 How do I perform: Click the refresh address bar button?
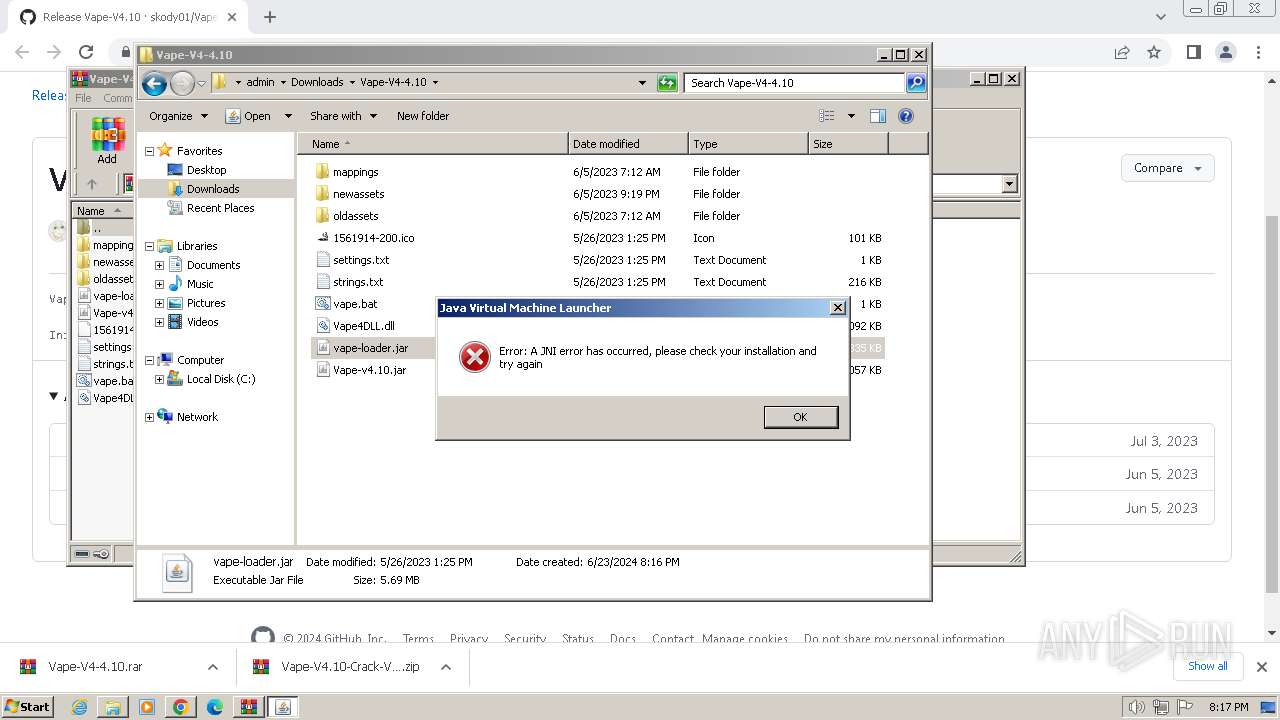coord(667,83)
